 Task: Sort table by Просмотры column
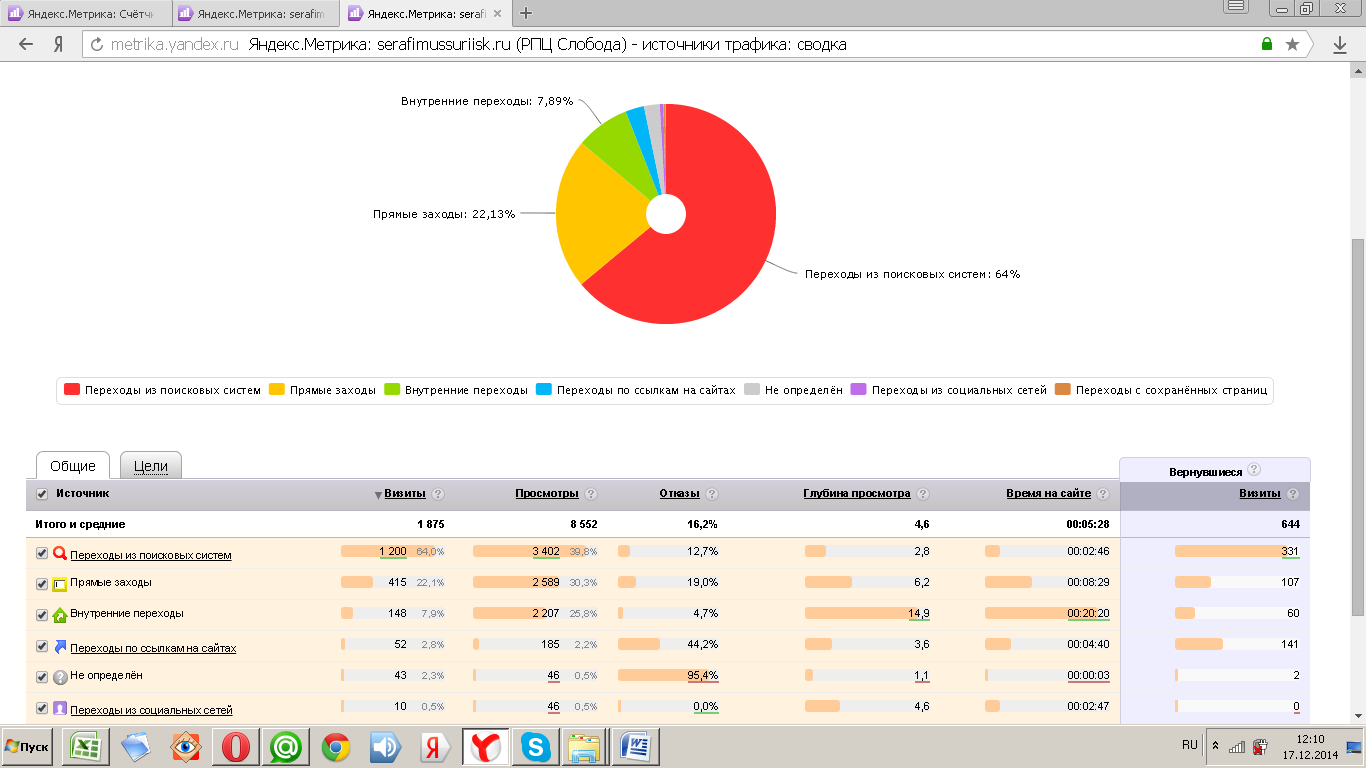point(547,494)
